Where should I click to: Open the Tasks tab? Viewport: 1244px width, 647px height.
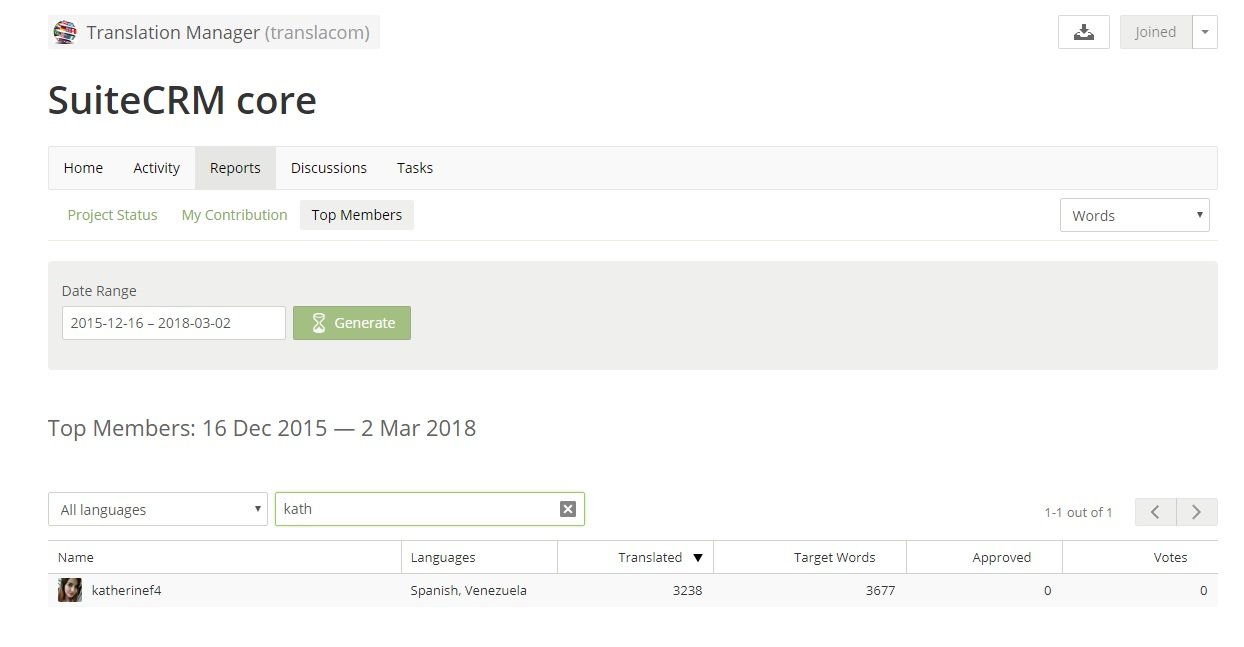[415, 168]
